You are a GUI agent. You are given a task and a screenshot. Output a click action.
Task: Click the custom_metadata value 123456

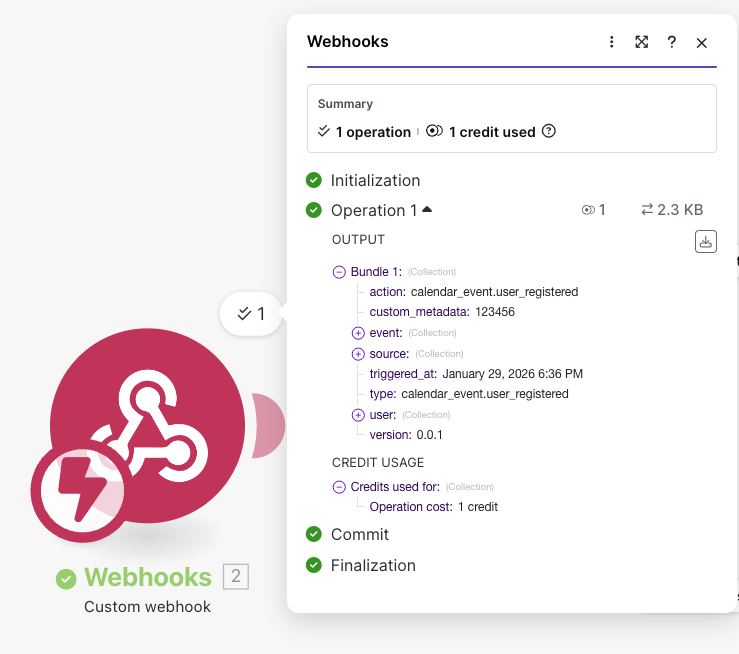tap(495, 312)
